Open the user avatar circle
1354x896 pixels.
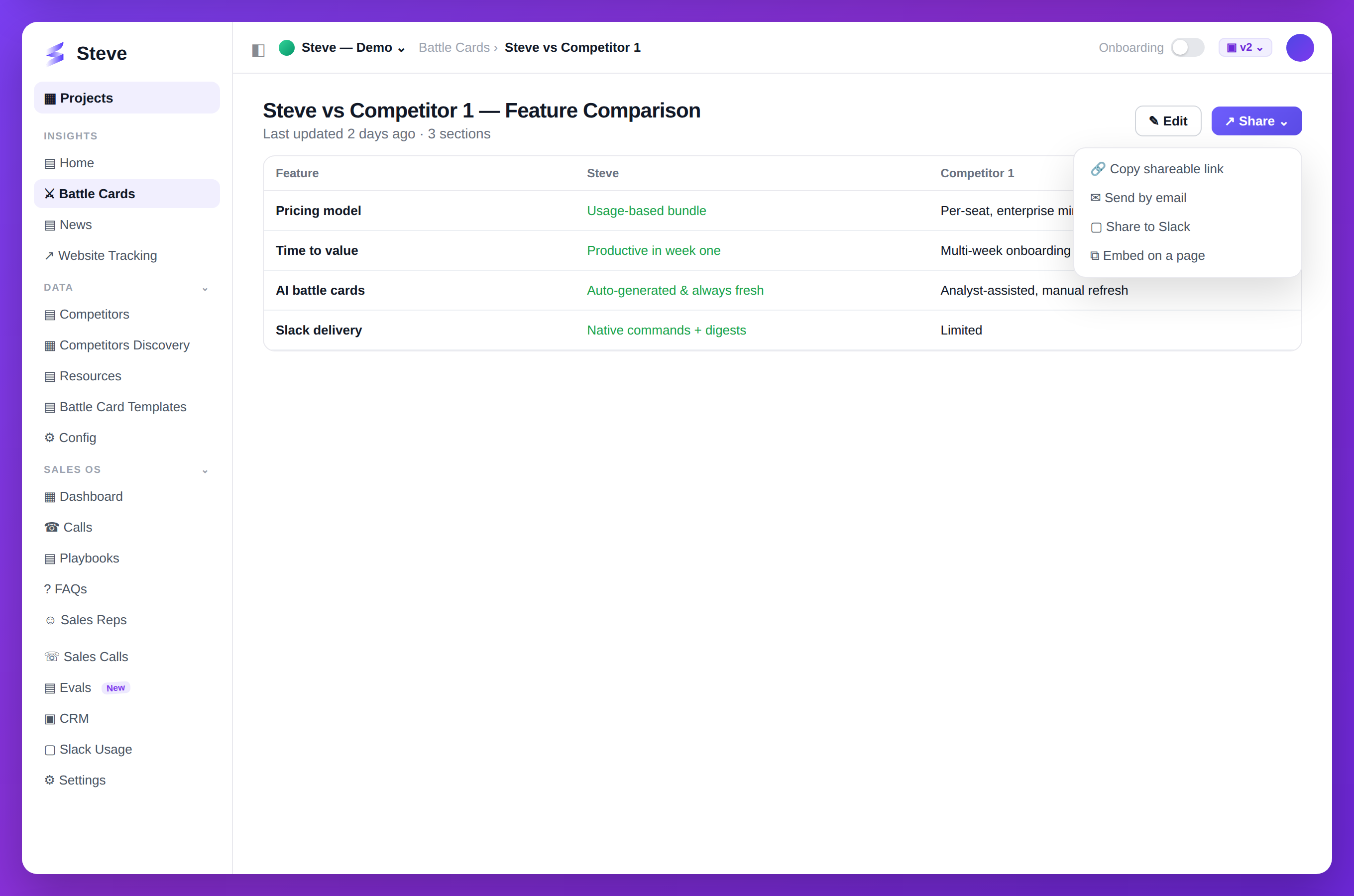pyautogui.click(x=1300, y=47)
